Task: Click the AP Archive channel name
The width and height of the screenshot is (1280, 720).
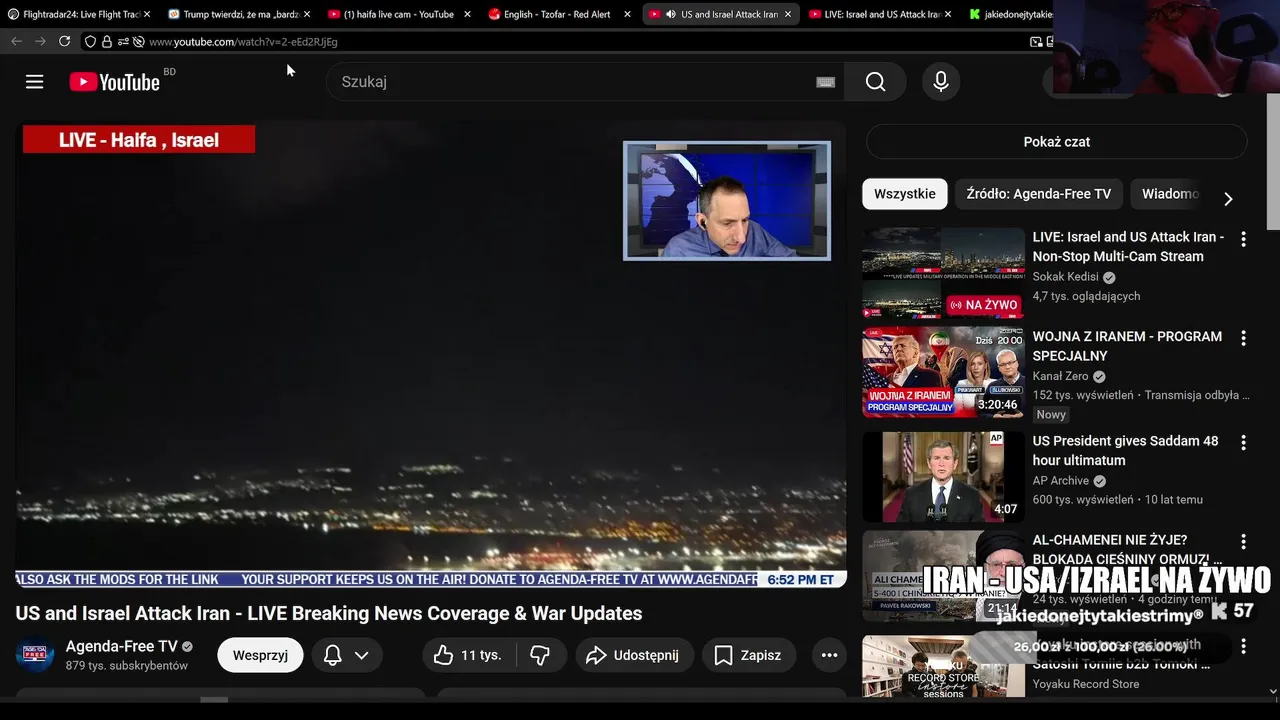Action: (1061, 480)
